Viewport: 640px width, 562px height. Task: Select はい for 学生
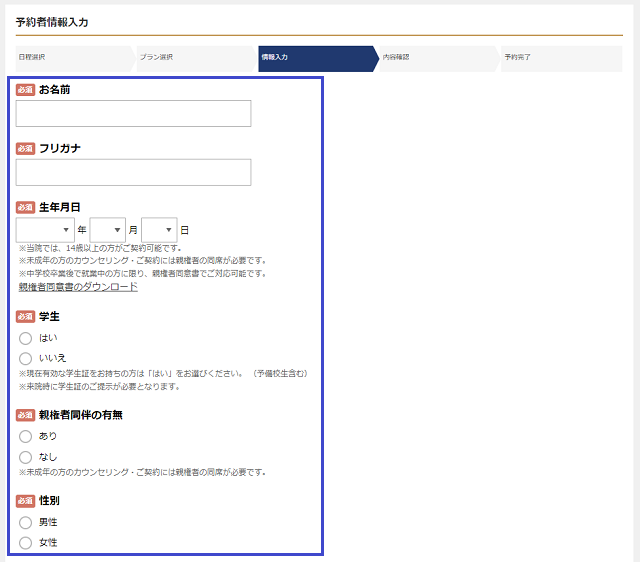tap(25, 338)
